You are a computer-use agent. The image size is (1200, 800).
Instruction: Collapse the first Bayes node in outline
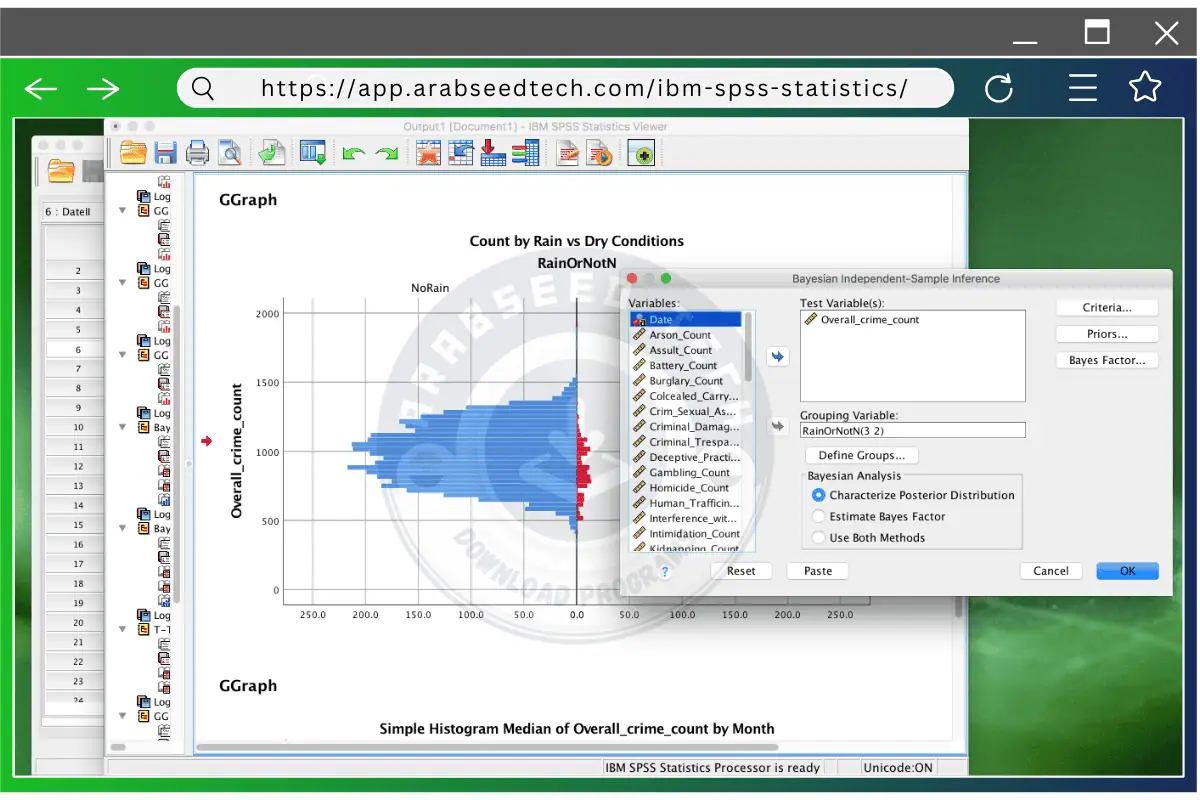pos(123,428)
